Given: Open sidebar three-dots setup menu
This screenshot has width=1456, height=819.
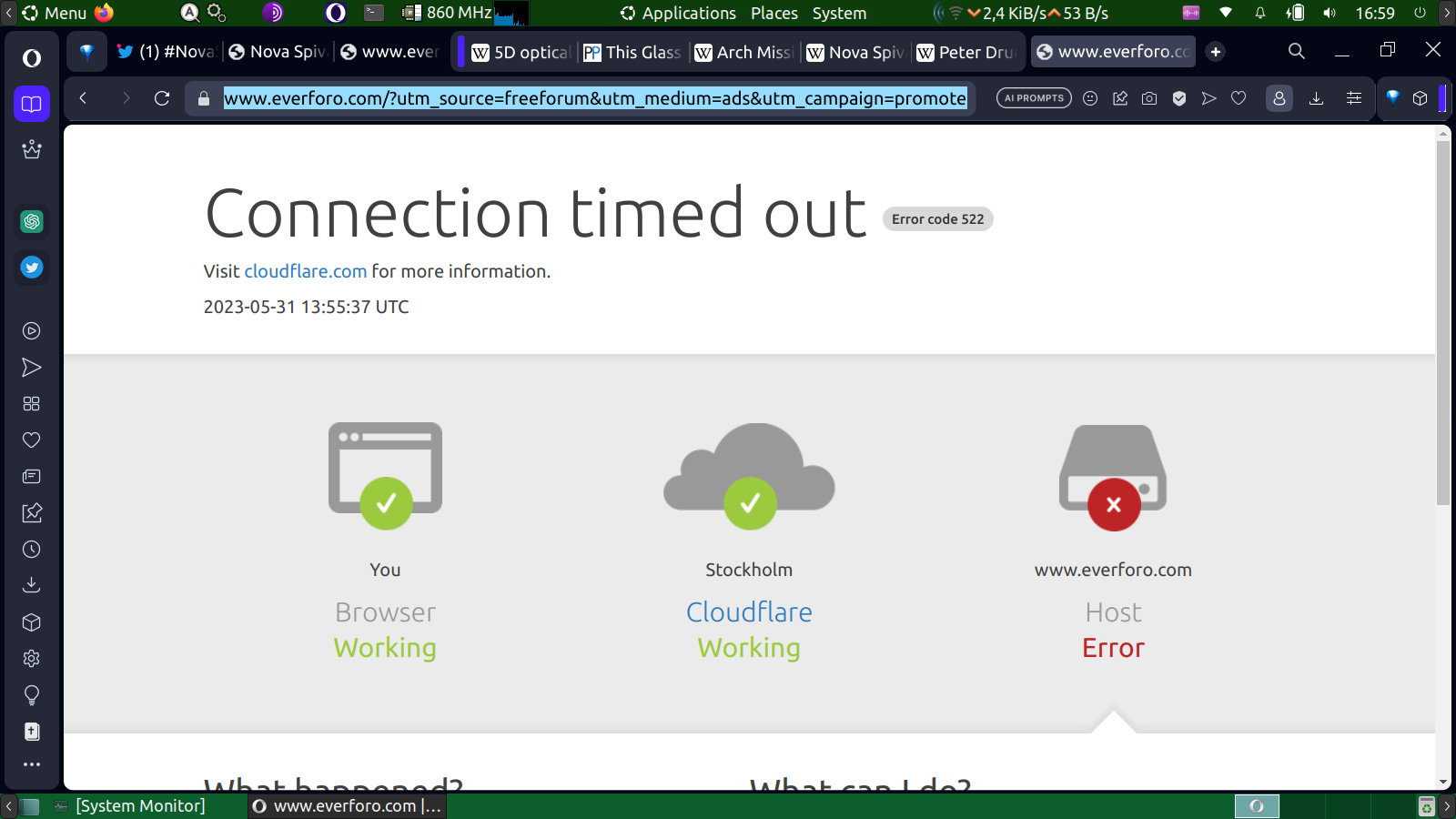Looking at the screenshot, I should (32, 764).
